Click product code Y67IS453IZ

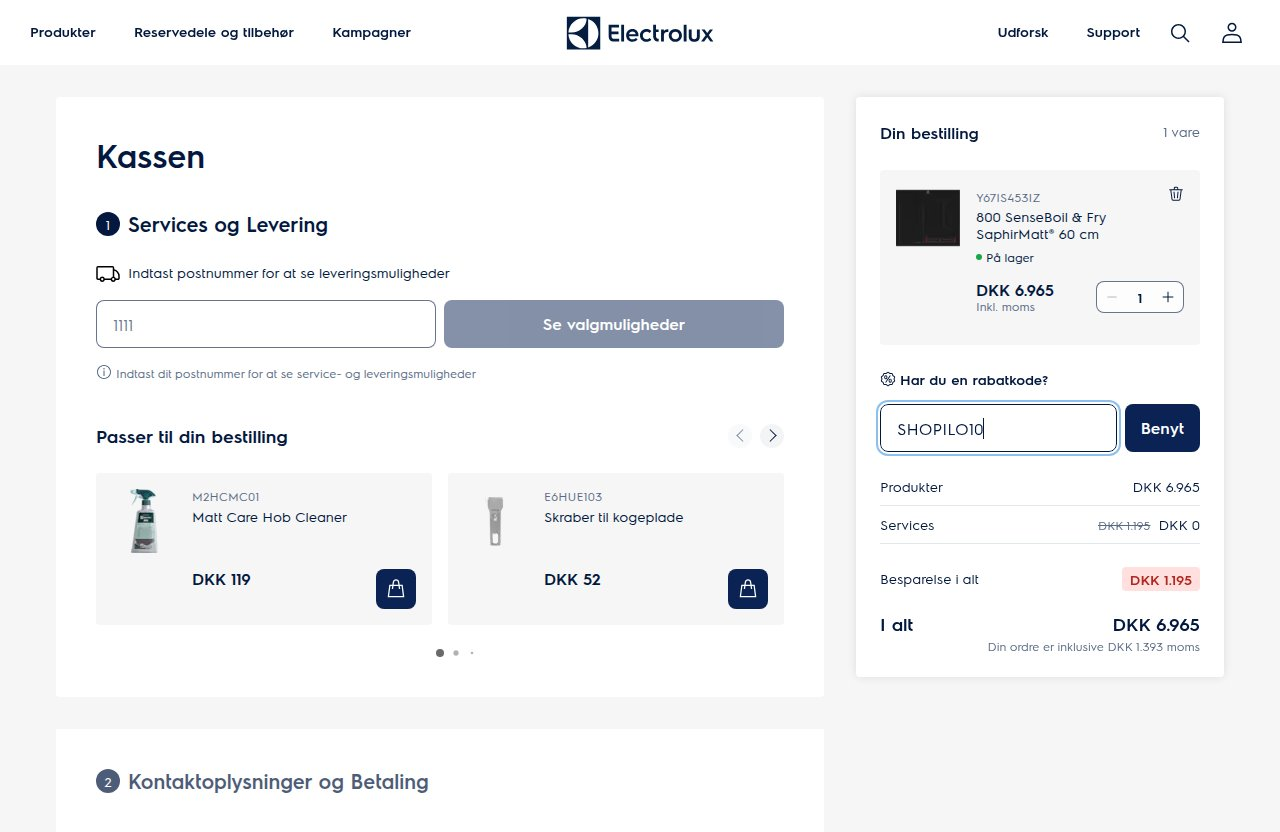tap(1008, 198)
